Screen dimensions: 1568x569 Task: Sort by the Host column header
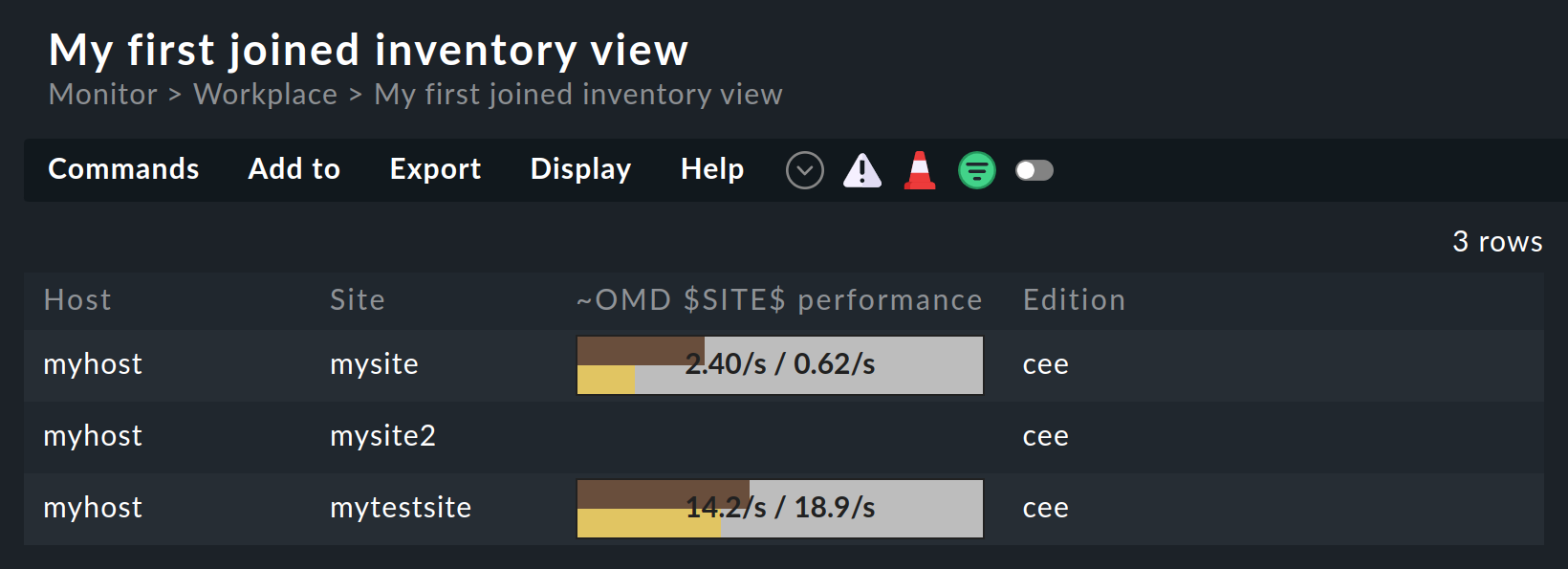(77, 300)
